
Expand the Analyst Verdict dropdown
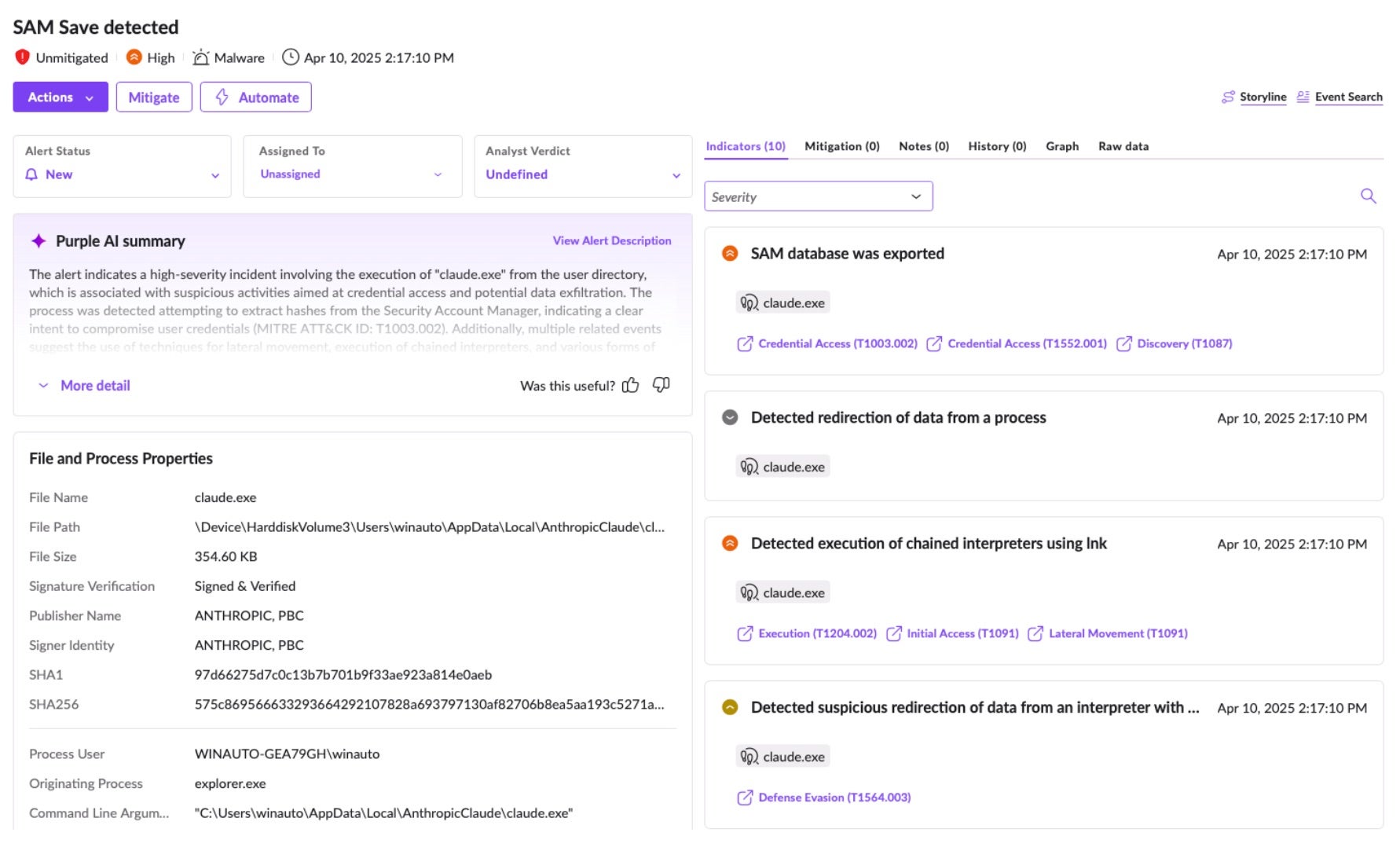tap(582, 174)
